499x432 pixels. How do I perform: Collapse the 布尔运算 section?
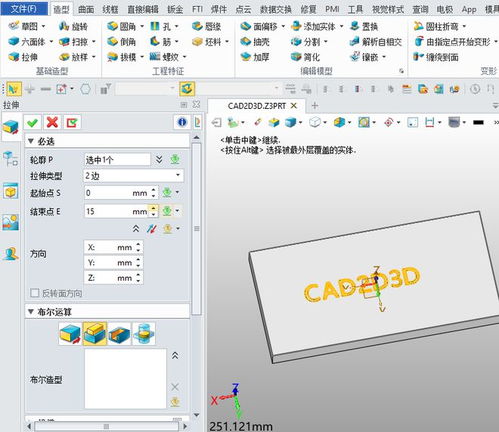coord(31,312)
